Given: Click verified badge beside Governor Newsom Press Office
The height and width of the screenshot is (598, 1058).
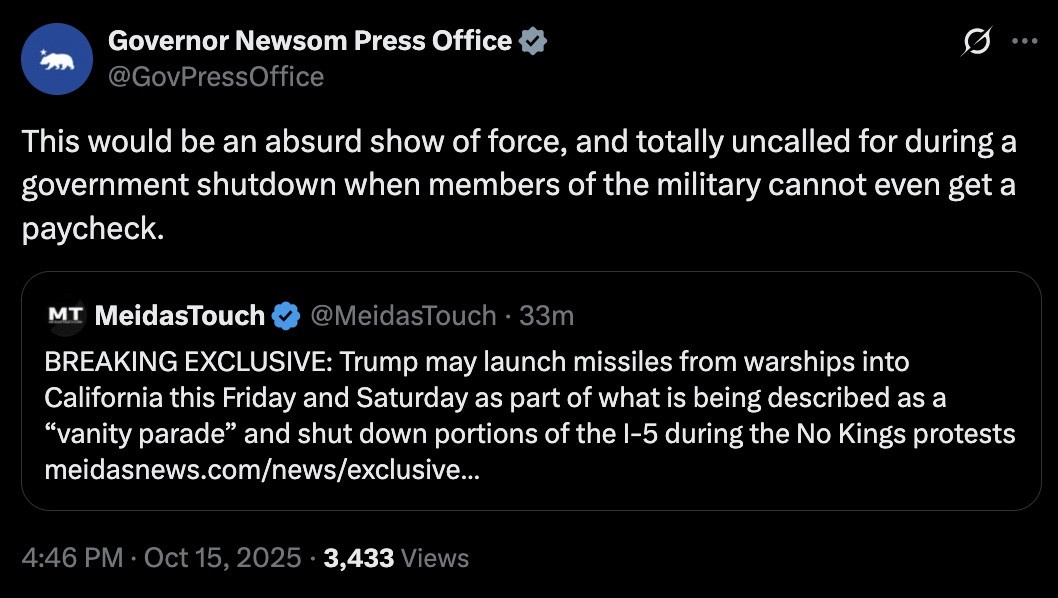Looking at the screenshot, I should (x=534, y=41).
